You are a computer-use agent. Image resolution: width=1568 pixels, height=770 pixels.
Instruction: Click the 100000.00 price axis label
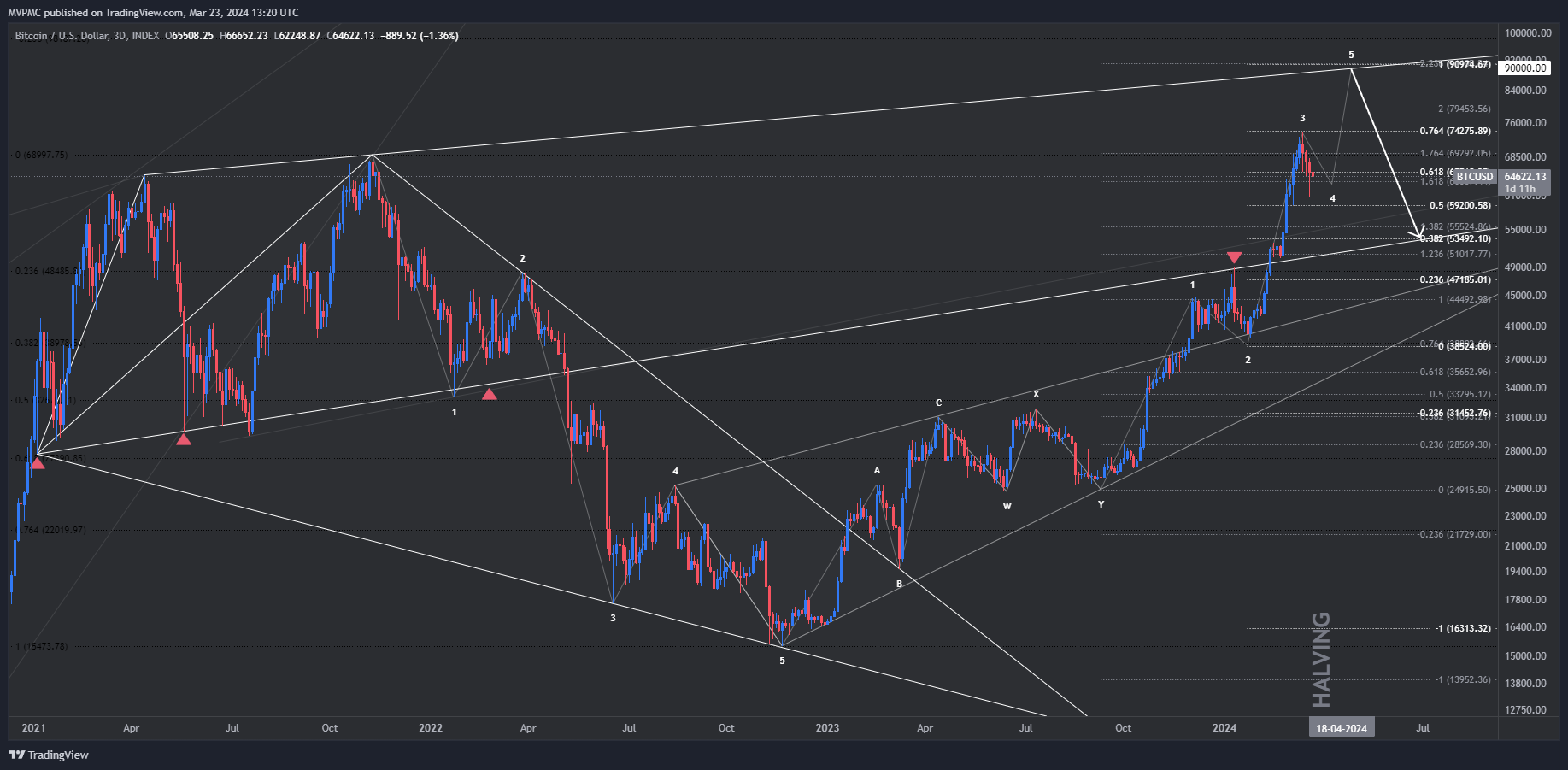[1528, 33]
